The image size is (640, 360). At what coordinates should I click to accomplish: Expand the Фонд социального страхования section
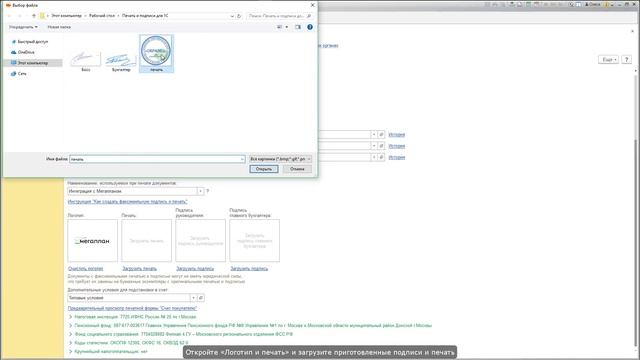[71, 334]
